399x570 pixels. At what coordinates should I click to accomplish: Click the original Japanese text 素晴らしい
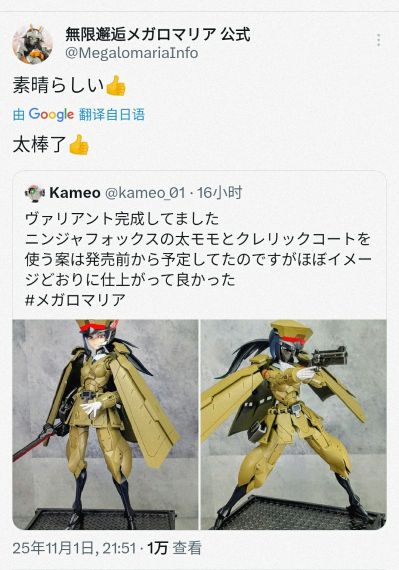click(x=58, y=86)
